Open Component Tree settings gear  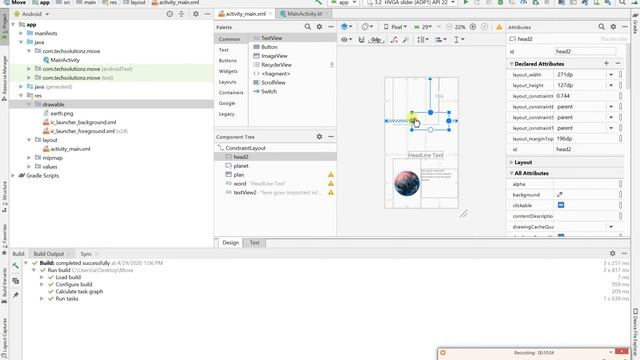coord(319,137)
